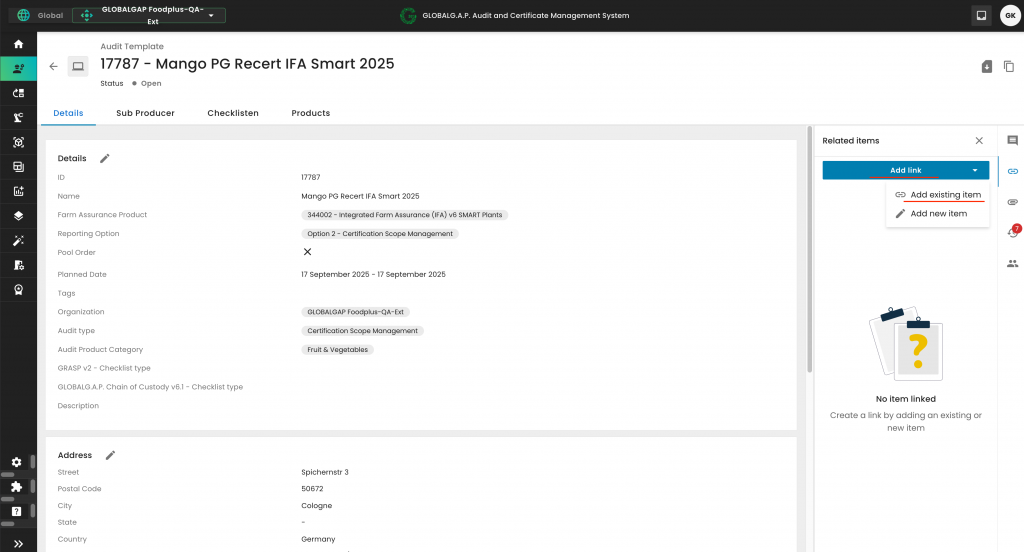Click the copy icon in the top right header
This screenshot has width=1024, height=552.
(x=1009, y=67)
